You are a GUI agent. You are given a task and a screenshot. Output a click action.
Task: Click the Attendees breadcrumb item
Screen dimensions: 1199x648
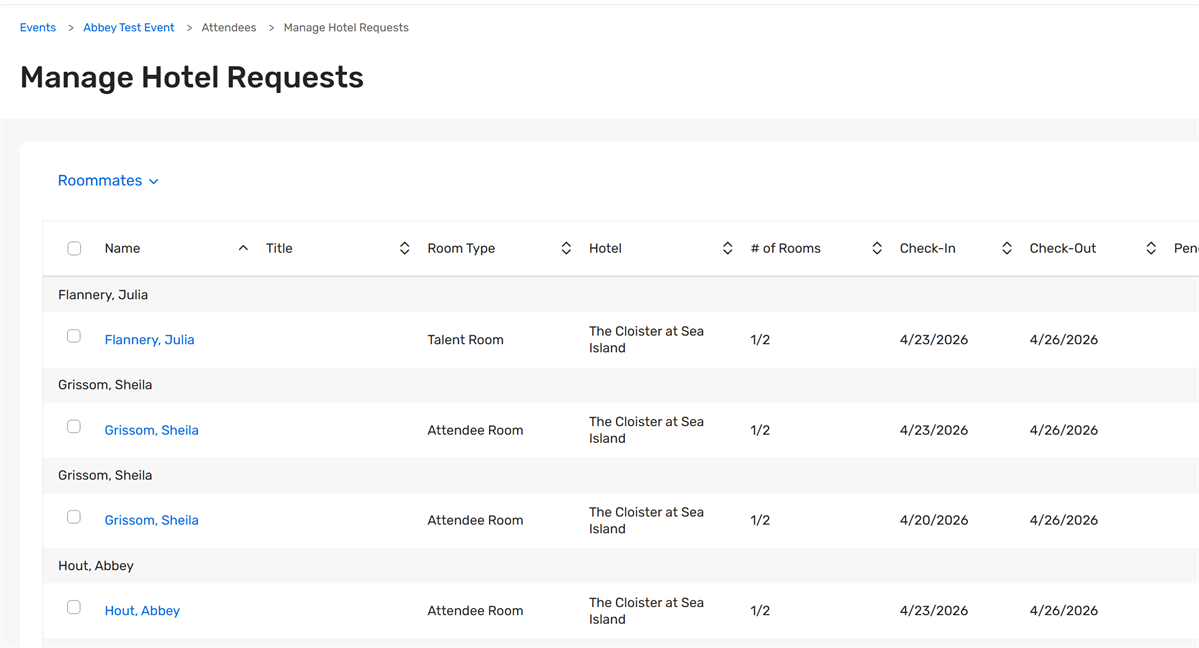229,28
